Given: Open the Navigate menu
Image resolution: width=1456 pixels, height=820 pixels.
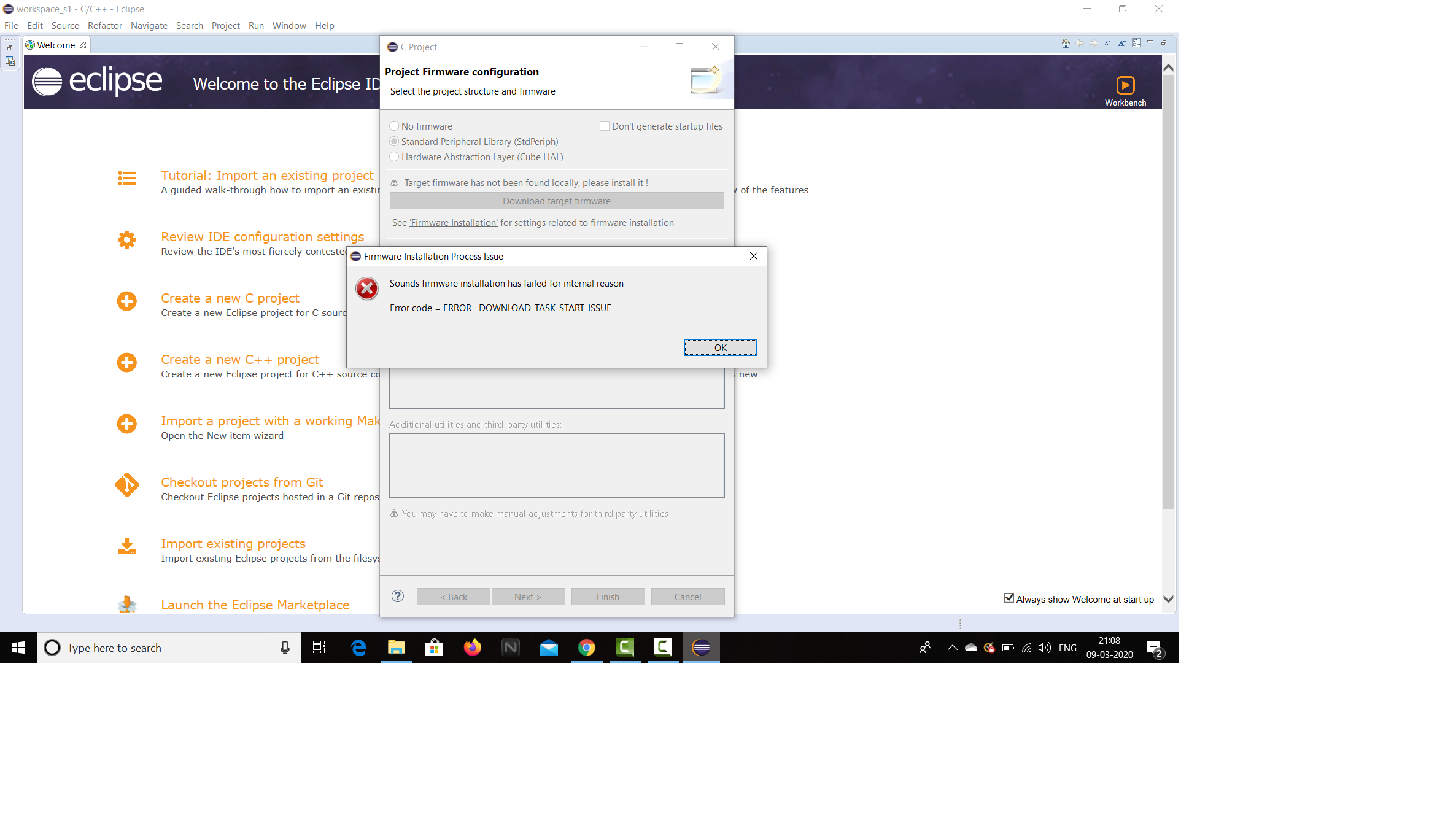Looking at the screenshot, I should tap(149, 25).
